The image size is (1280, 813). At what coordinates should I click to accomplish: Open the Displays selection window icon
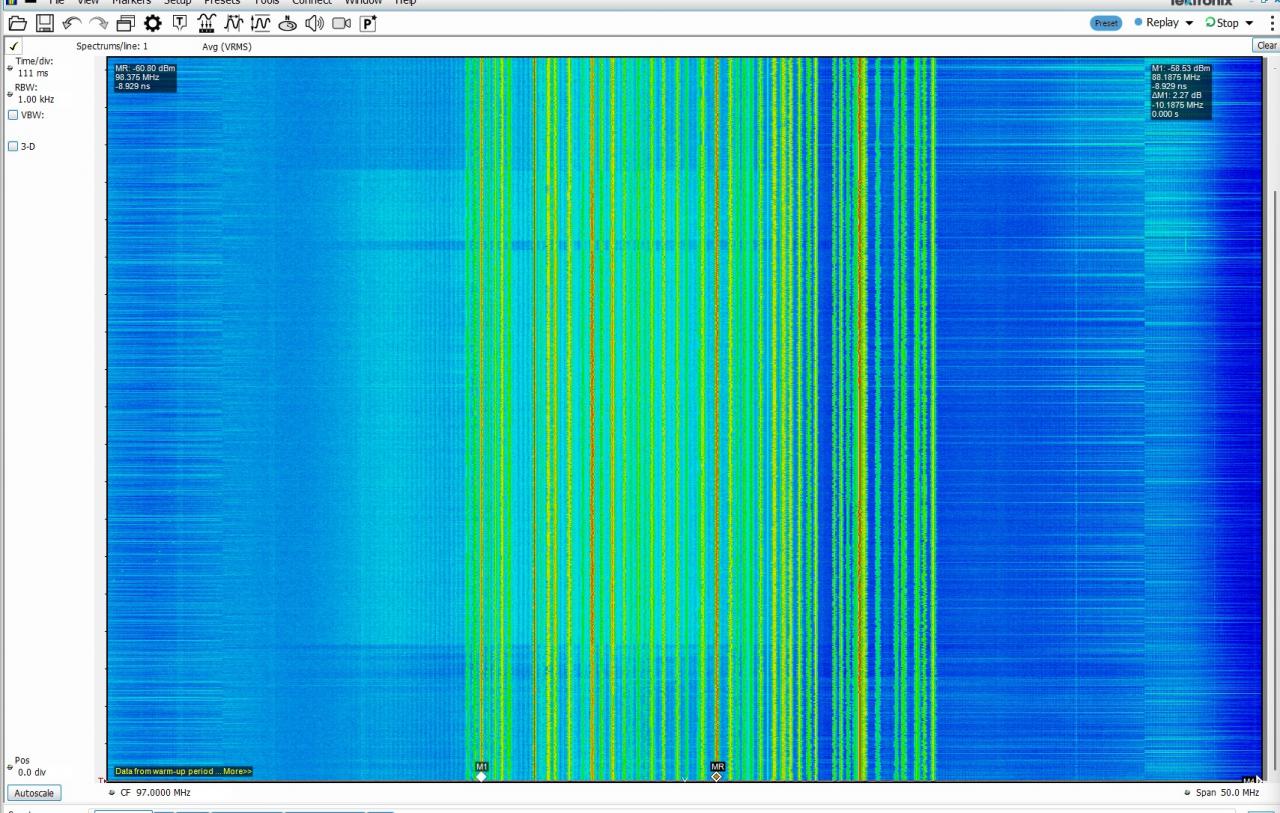[125, 23]
